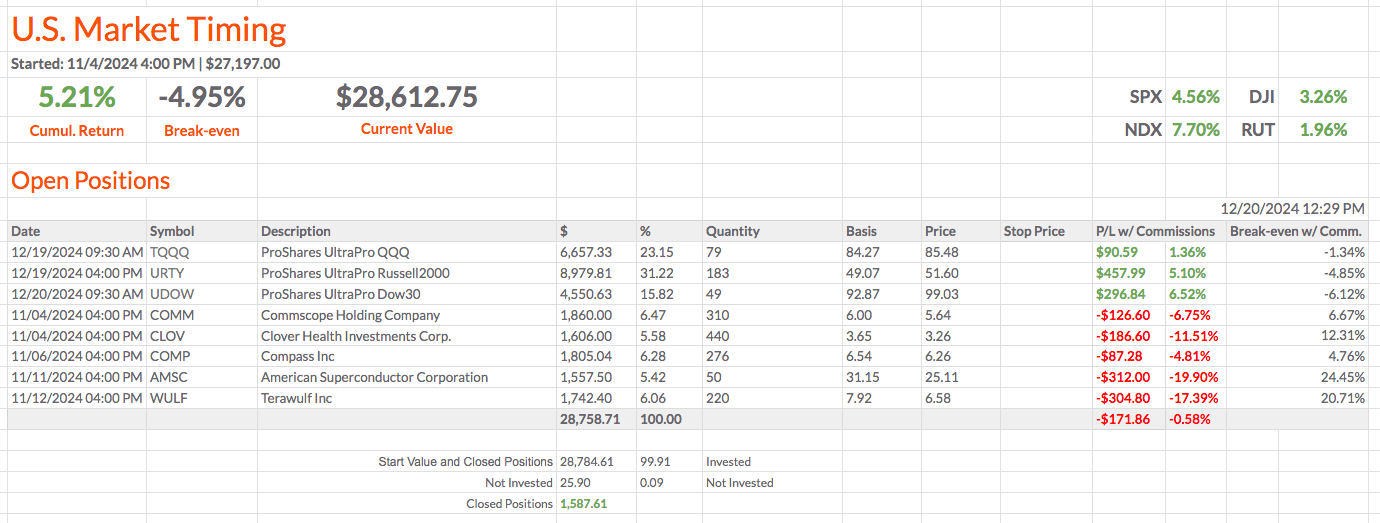Select the RUT 1.96% index value
This screenshot has height=523, width=1380.
pyautogui.click(x=1323, y=129)
